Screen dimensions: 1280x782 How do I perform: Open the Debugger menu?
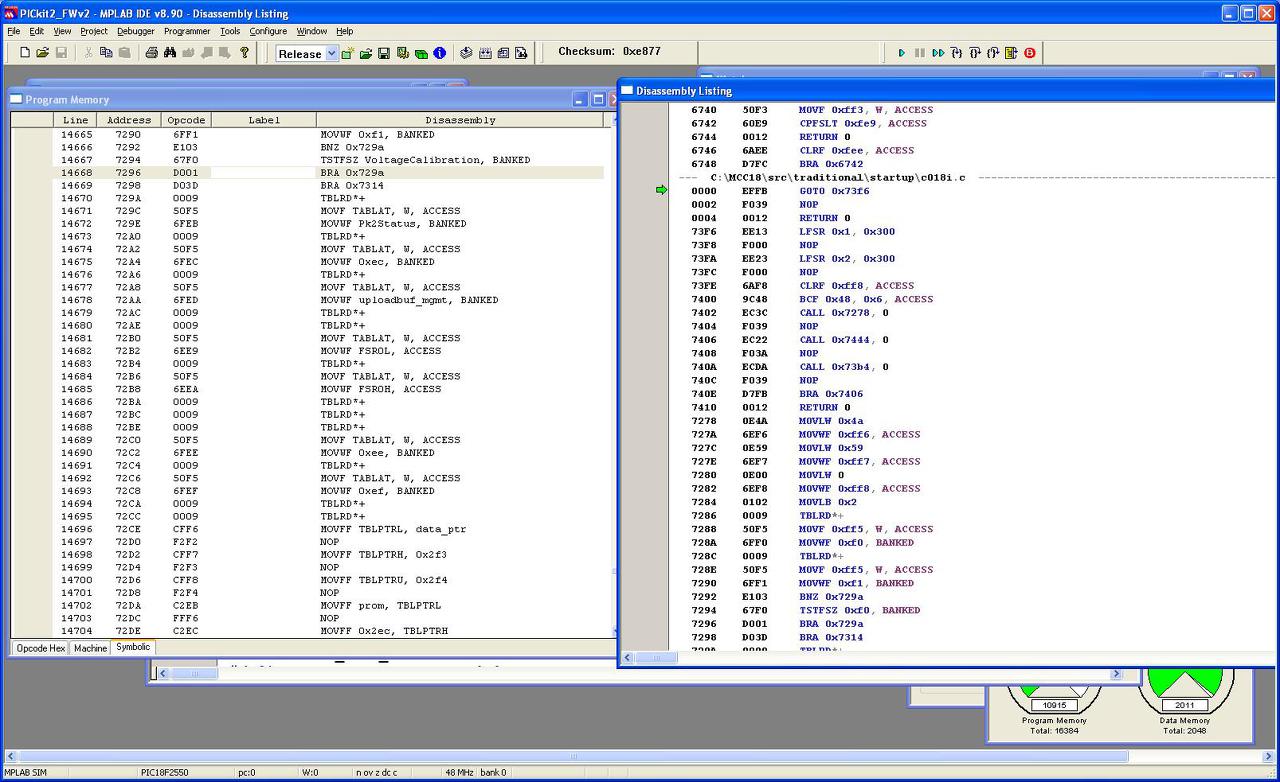[x=135, y=31]
